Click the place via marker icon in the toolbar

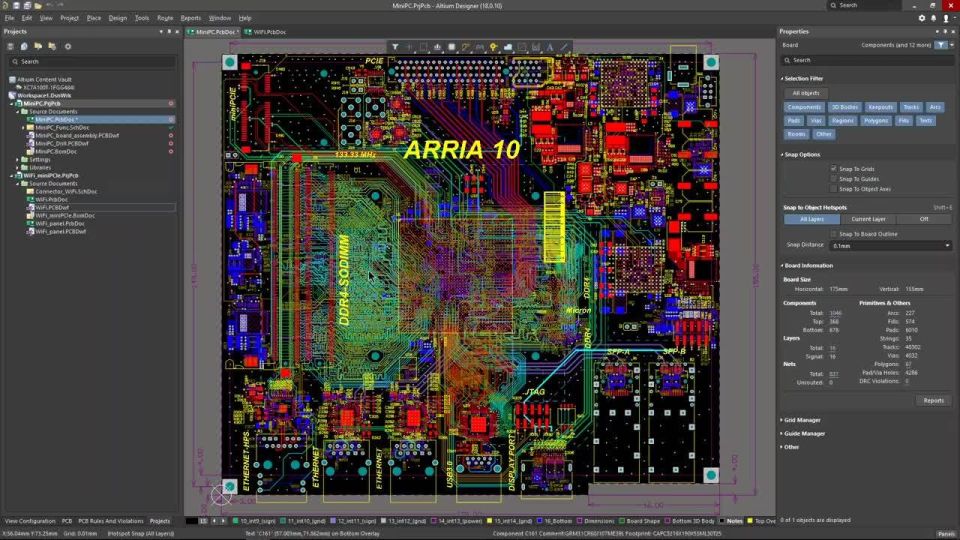pos(493,47)
